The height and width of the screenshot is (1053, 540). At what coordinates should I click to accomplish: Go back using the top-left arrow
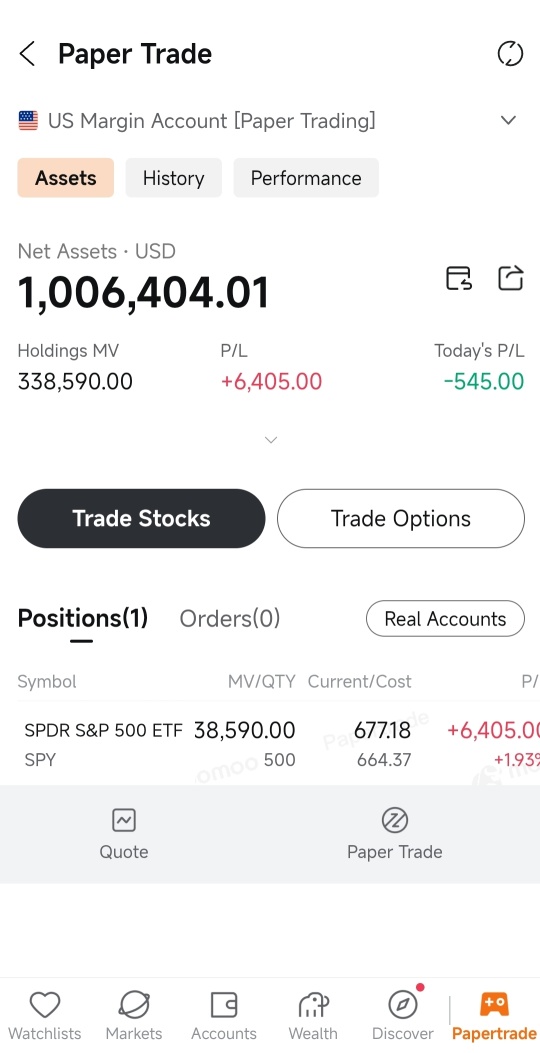[27, 54]
